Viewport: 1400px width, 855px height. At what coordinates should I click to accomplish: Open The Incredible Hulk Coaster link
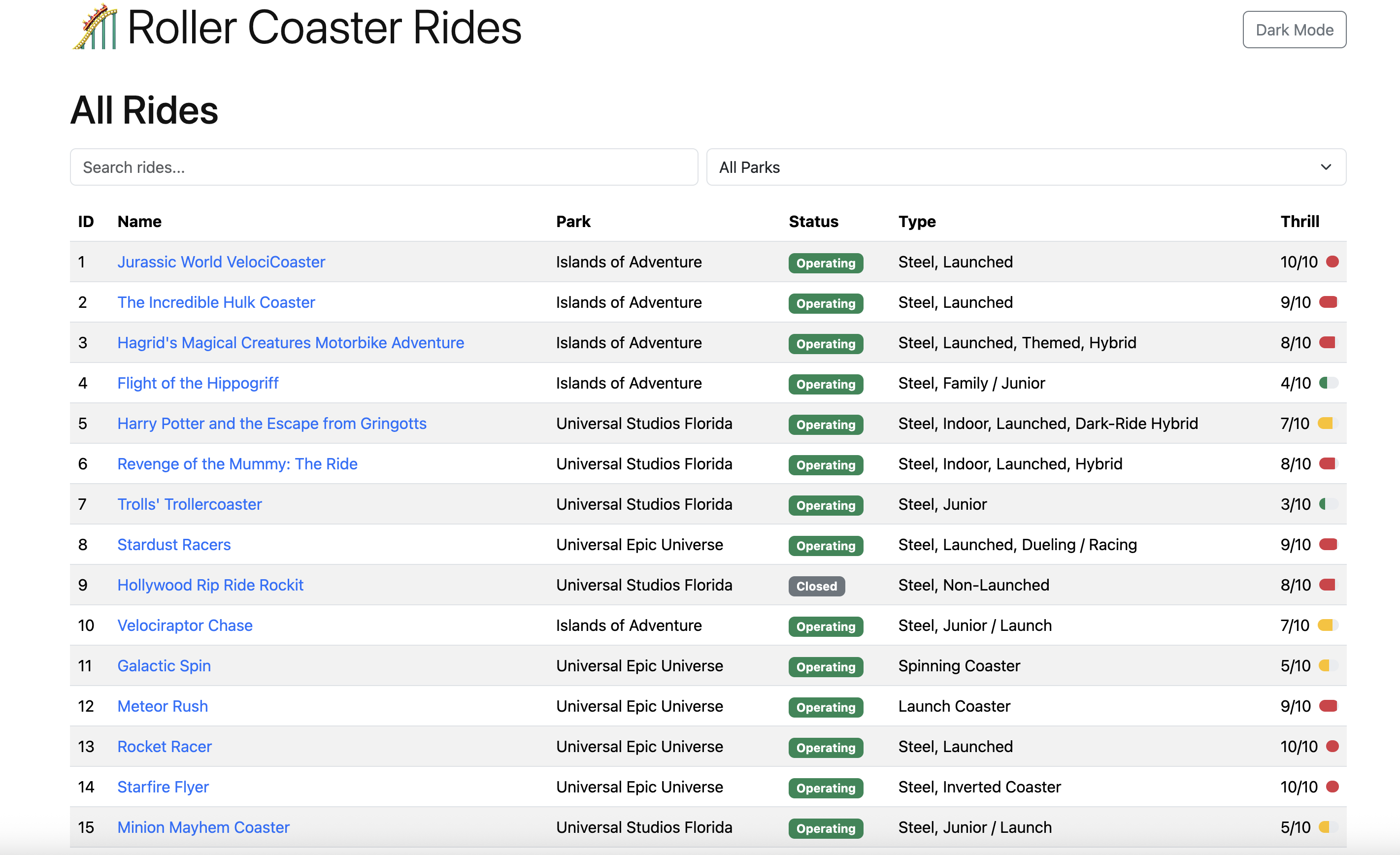point(216,302)
